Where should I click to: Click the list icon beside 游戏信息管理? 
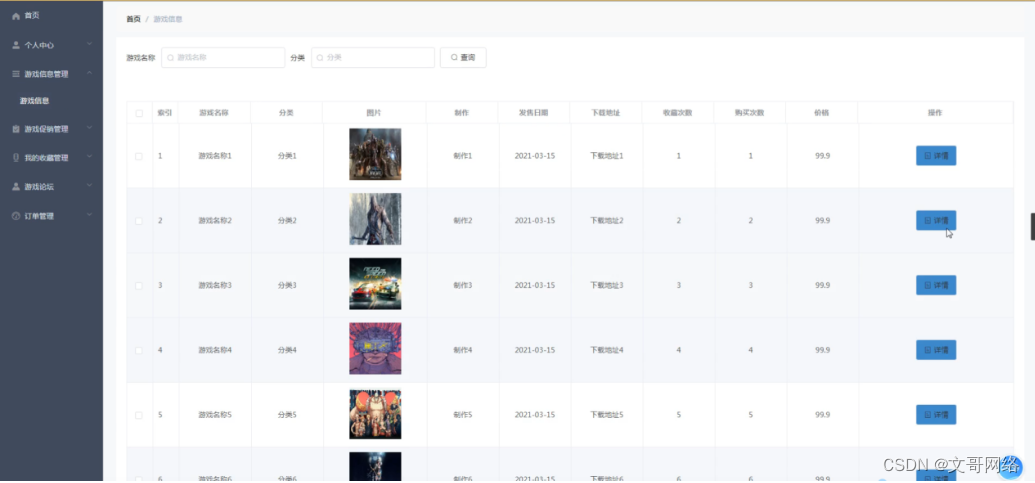pyautogui.click(x=16, y=74)
